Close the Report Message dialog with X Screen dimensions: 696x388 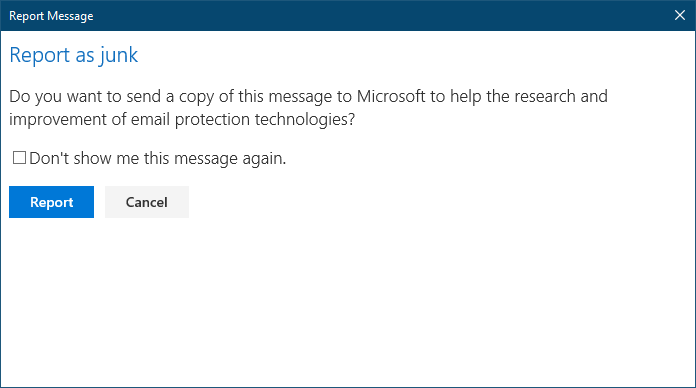pos(680,15)
